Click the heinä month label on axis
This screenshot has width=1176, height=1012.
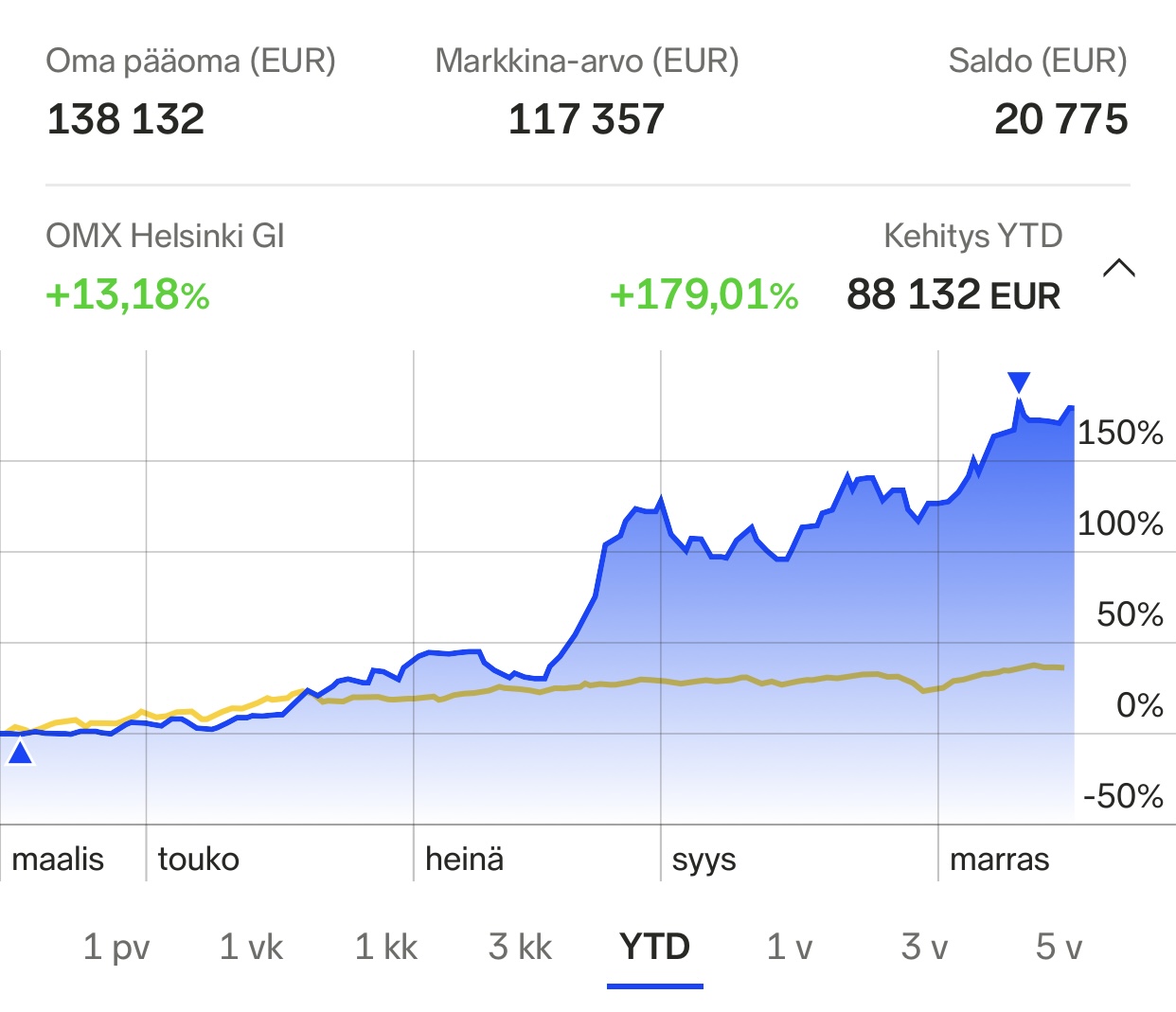pos(464,860)
